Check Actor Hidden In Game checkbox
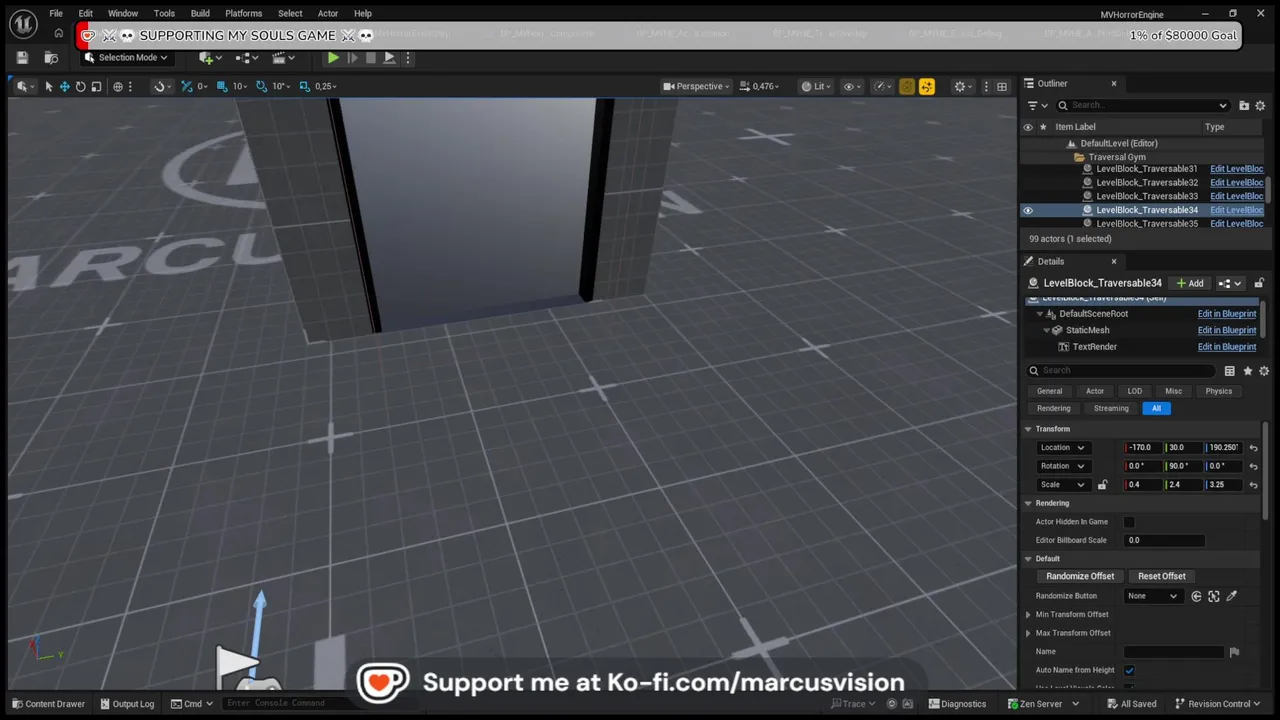Image resolution: width=1280 pixels, height=720 pixels. click(1129, 522)
